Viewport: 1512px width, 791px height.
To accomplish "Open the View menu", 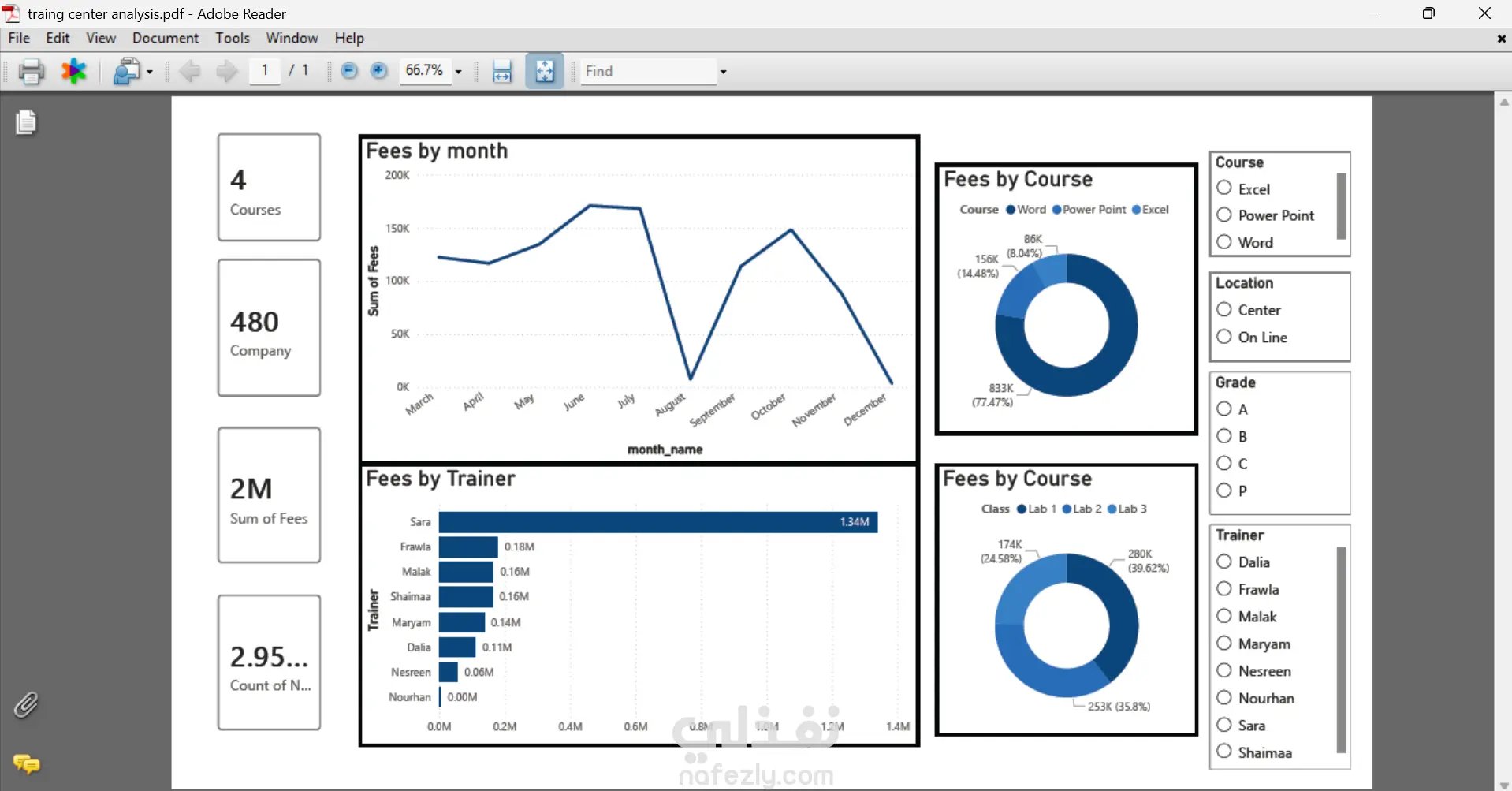I will pyautogui.click(x=101, y=38).
